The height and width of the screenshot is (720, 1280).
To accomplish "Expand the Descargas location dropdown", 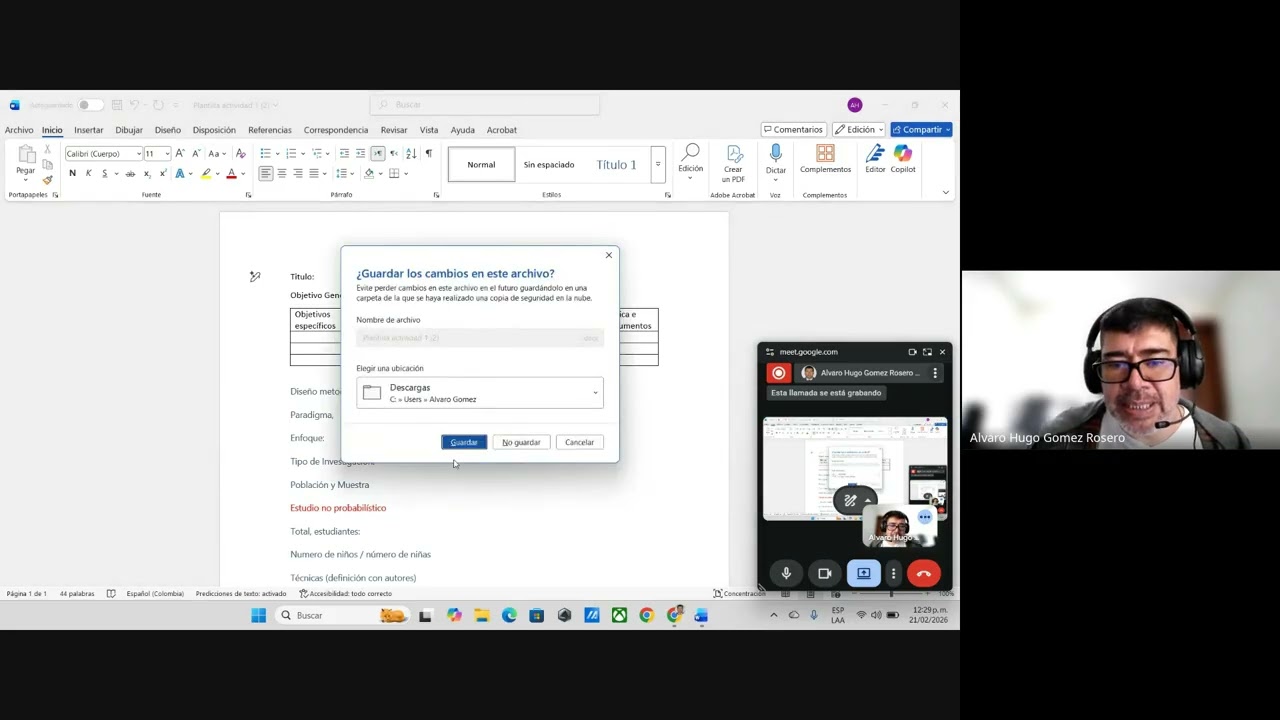I will [595, 393].
